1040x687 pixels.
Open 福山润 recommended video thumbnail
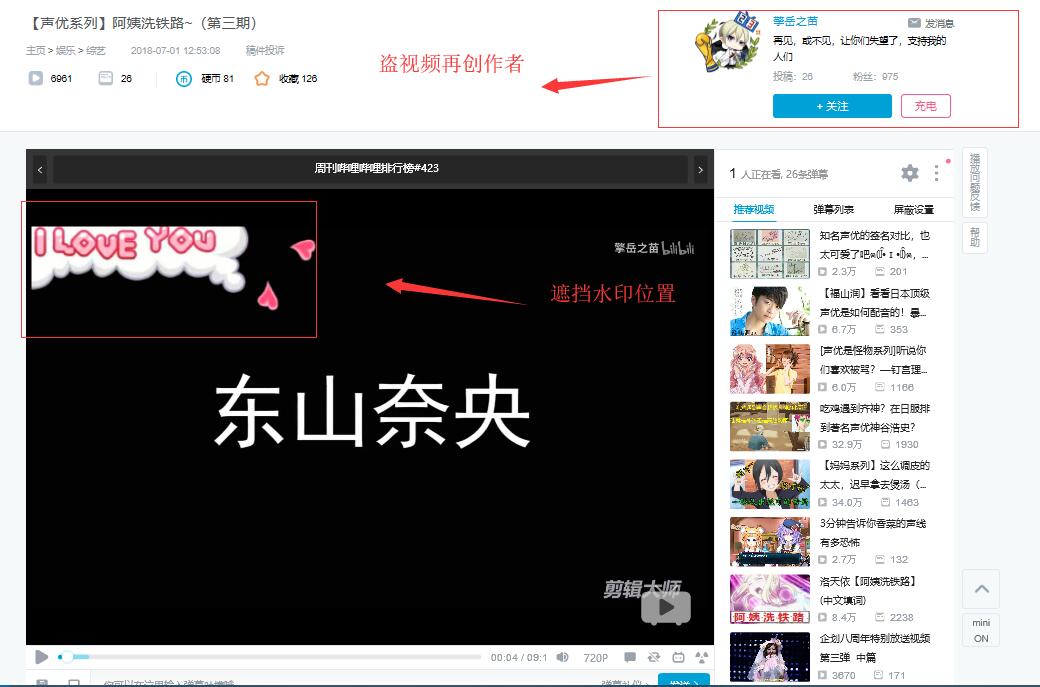pyautogui.click(x=769, y=312)
